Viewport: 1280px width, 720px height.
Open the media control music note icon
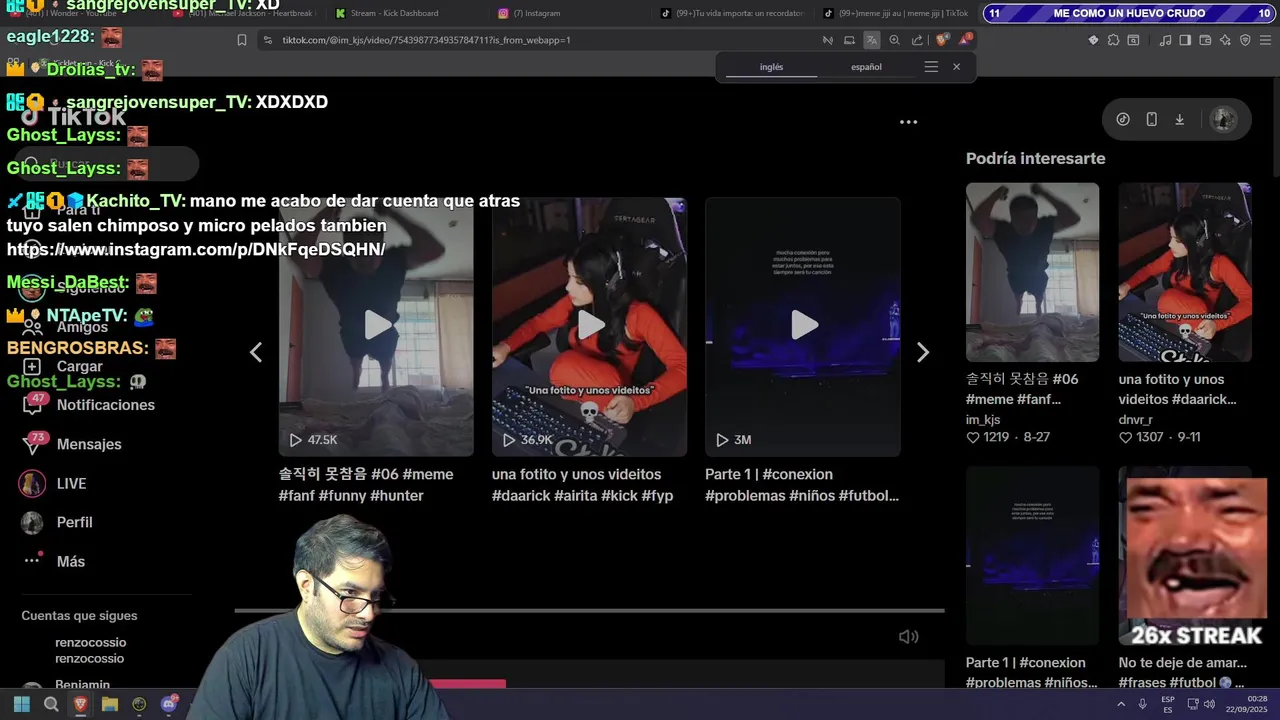1165,40
